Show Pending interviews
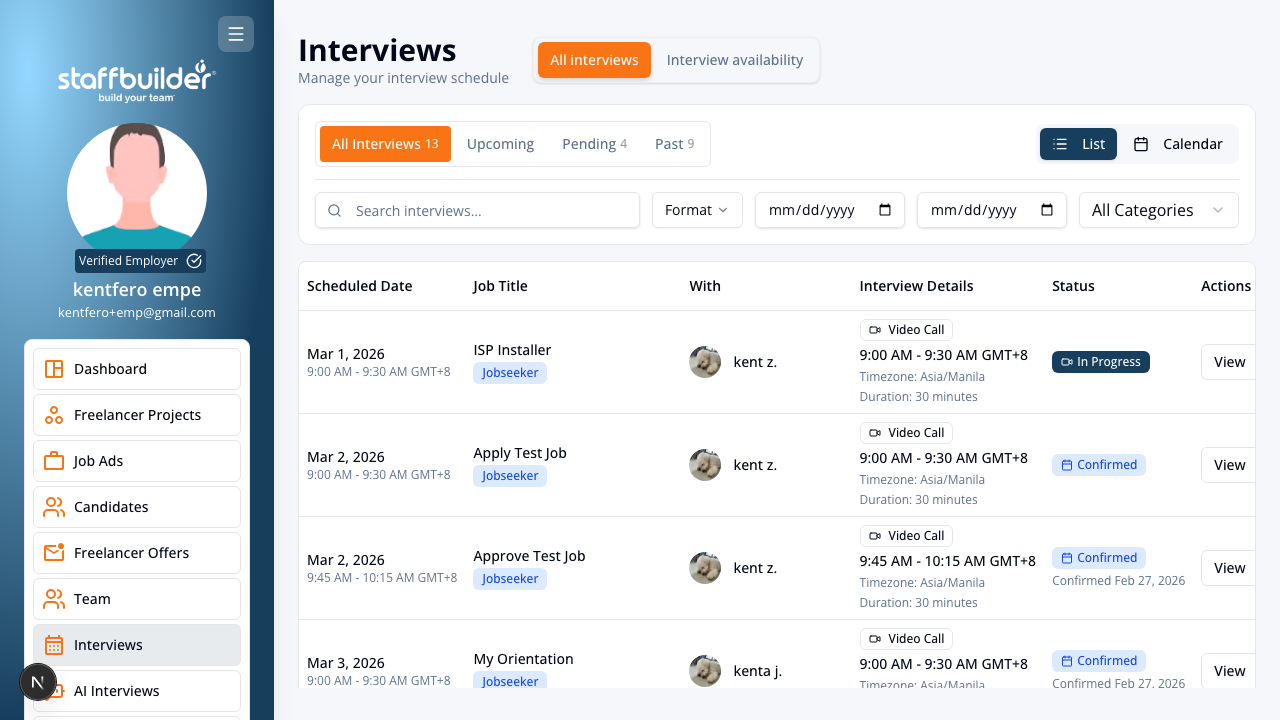Screen dimensions: 1280x720 tap(595, 144)
